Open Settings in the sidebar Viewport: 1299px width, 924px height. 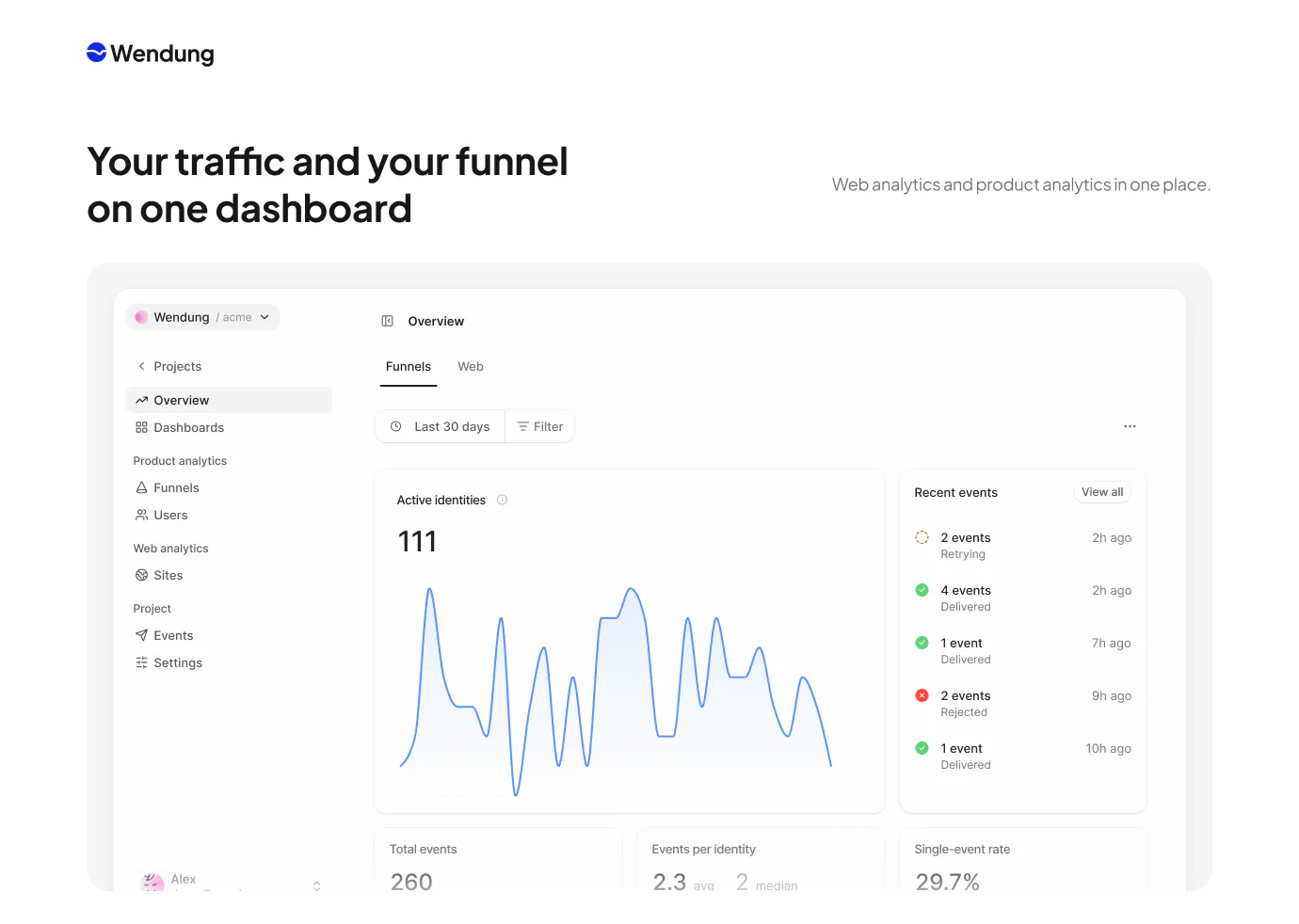[230, 662]
